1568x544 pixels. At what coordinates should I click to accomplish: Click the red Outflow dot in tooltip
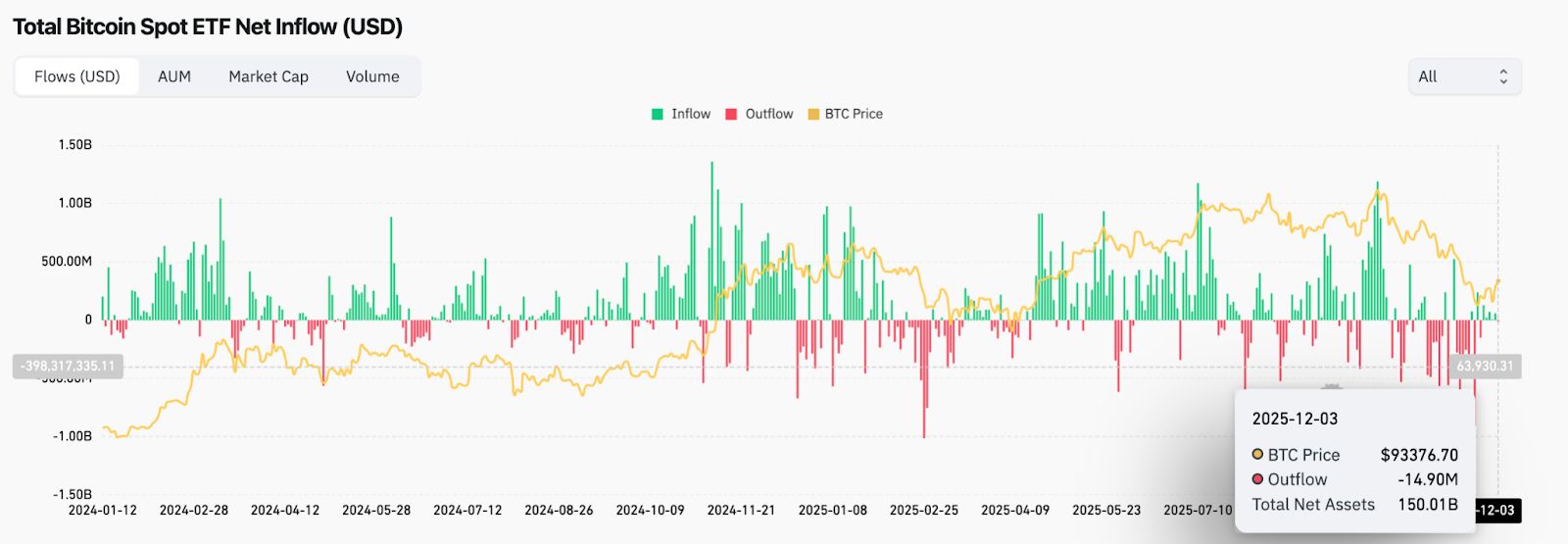[1257, 479]
